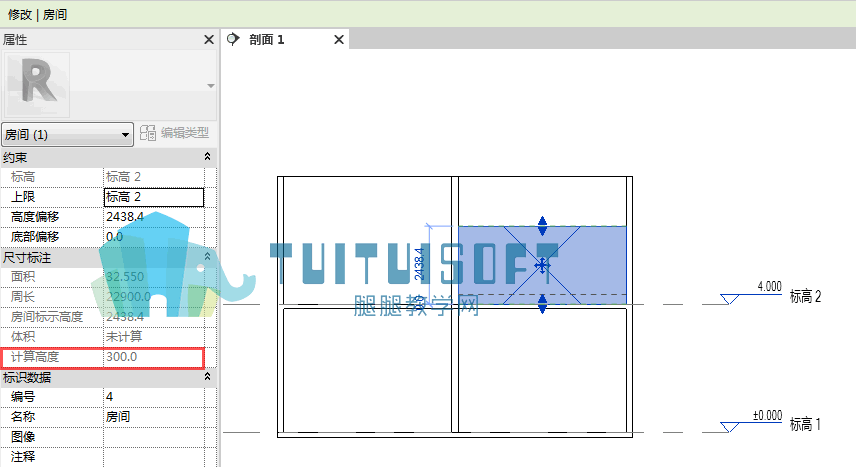This screenshot has height=467, width=856.
Task: Open the 房间 (1) filter dropdown
Action: [x=68, y=134]
